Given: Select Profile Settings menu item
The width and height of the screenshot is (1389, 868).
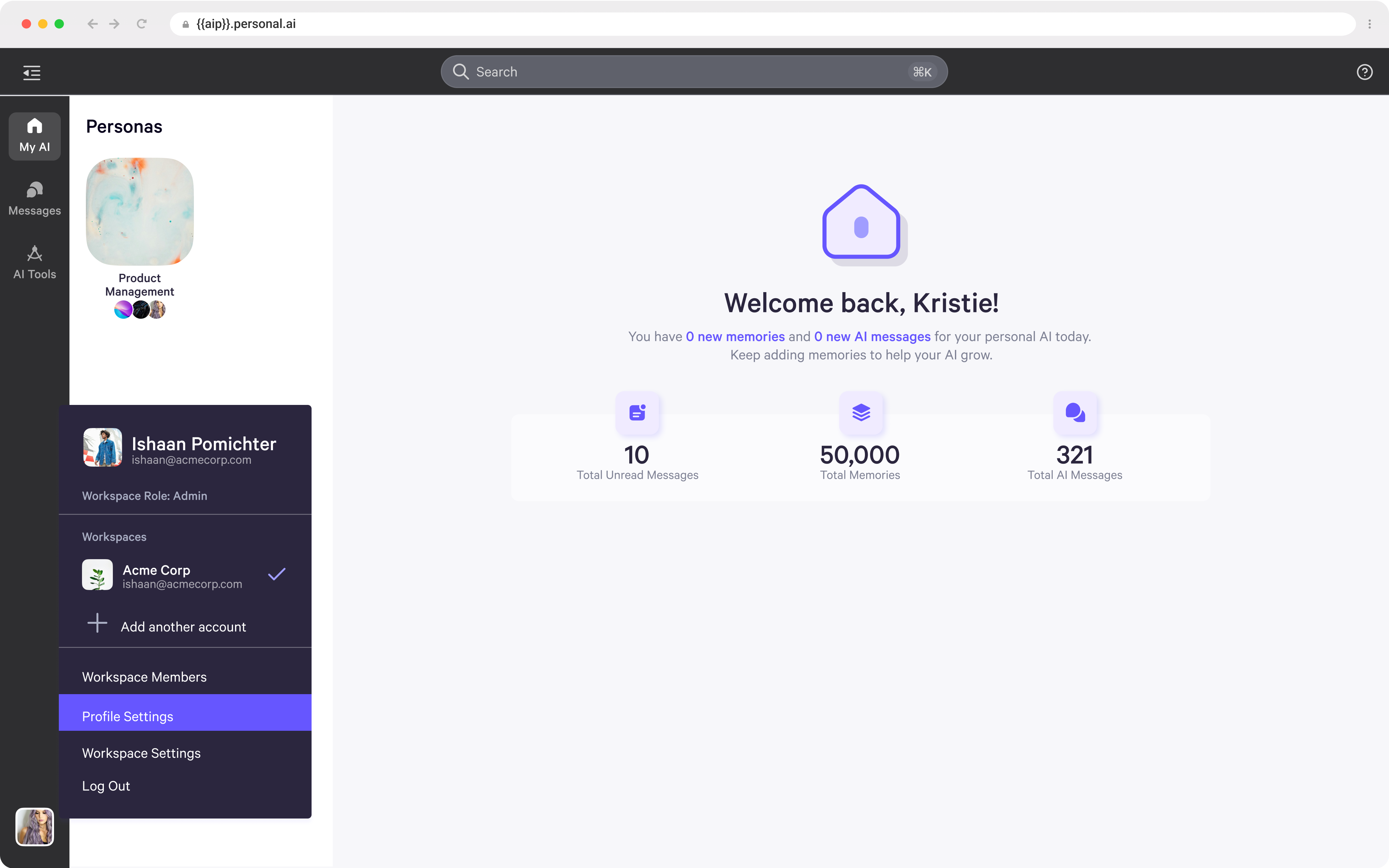Looking at the screenshot, I should pos(127,716).
